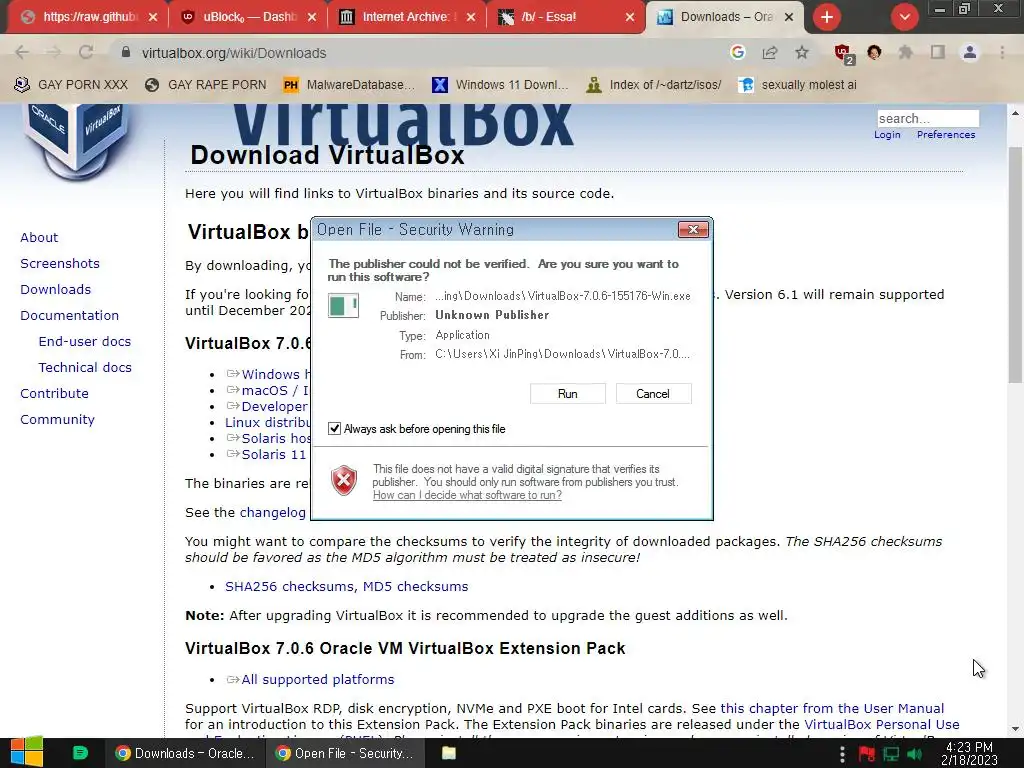Click the Run button in security warning
1024x768 pixels.
568,394
